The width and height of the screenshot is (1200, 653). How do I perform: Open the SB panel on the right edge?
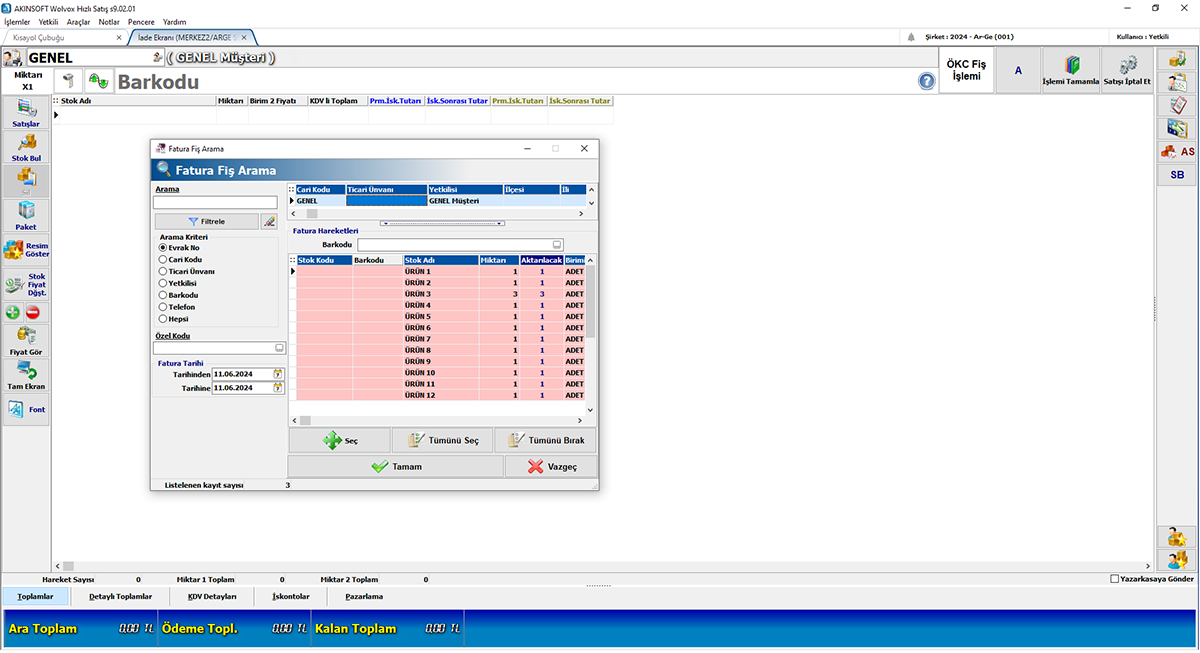[1178, 174]
